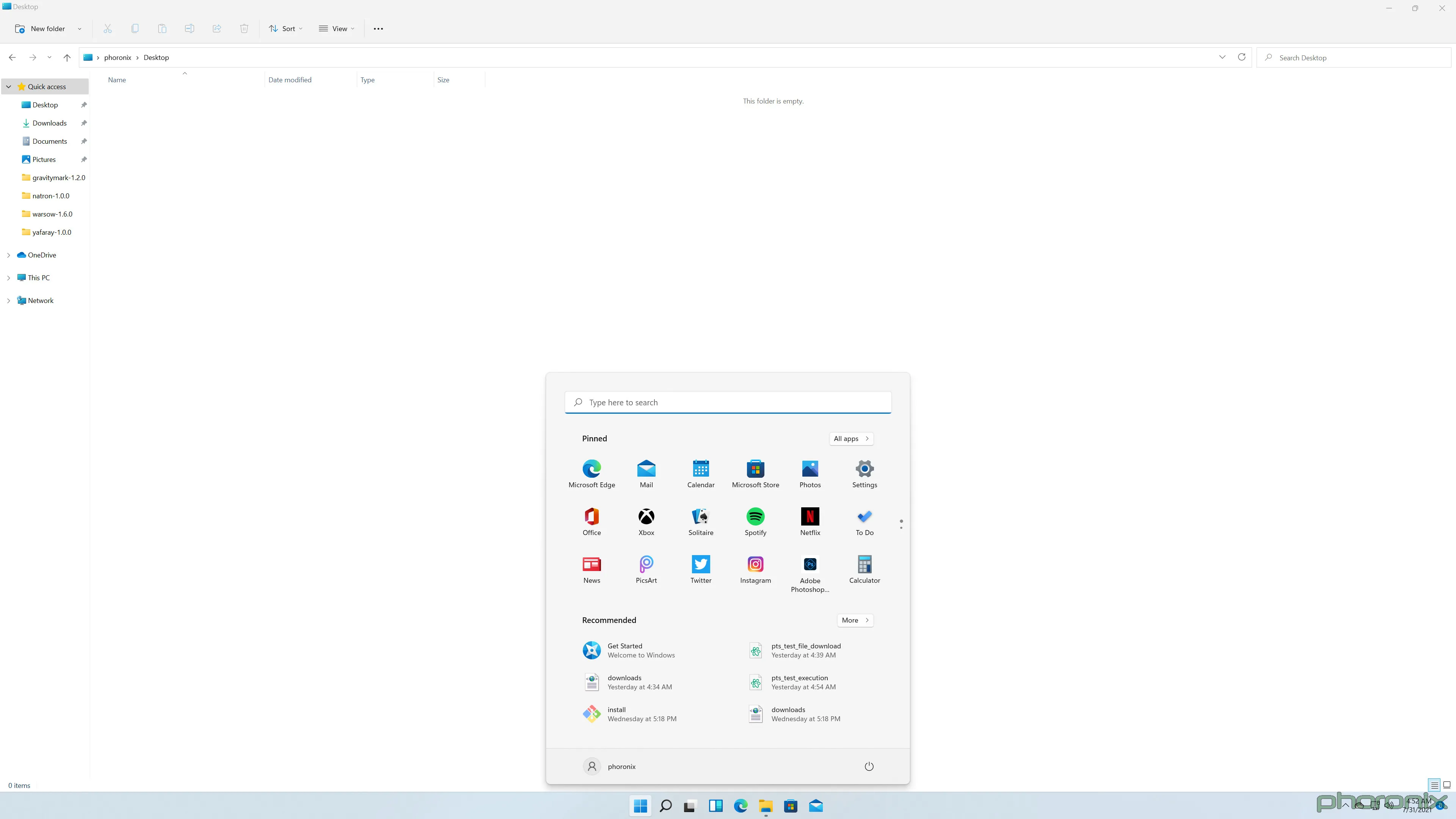Open Netflix from the Start menu
The width and height of the screenshot is (1456, 819).
click(x=810, y=520)
